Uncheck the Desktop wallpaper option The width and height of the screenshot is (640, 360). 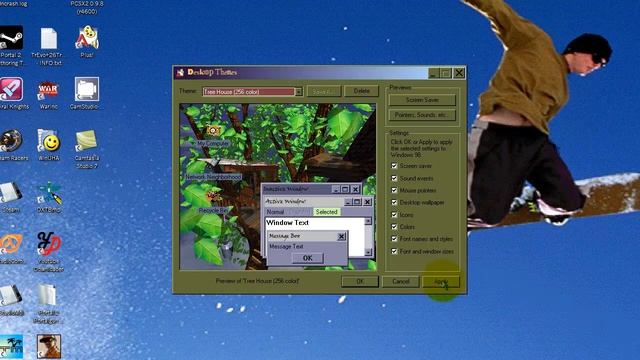pos(394,202)
